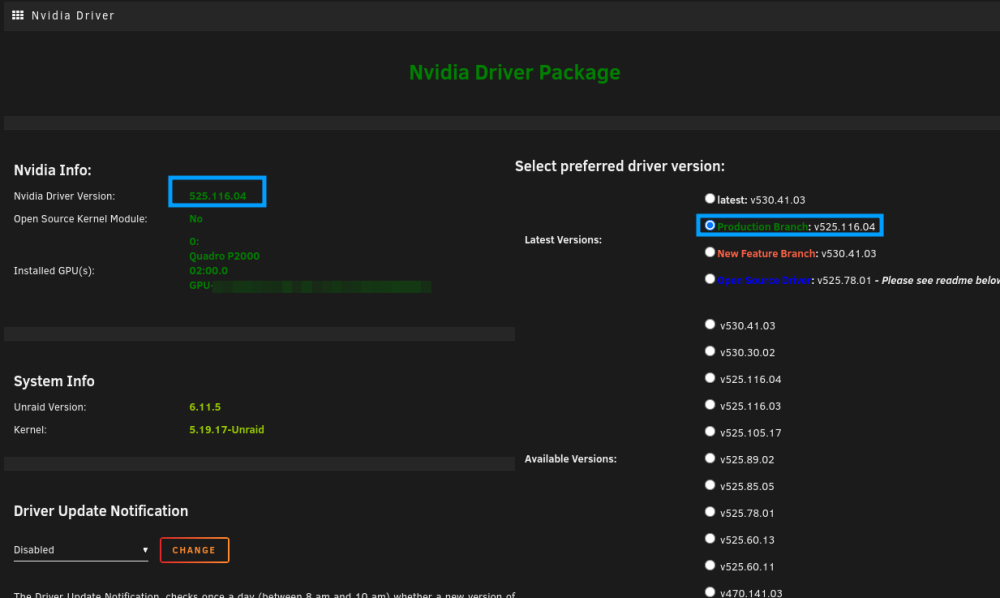
Task: Click the CHANGE button
Action: pos(195,550)
